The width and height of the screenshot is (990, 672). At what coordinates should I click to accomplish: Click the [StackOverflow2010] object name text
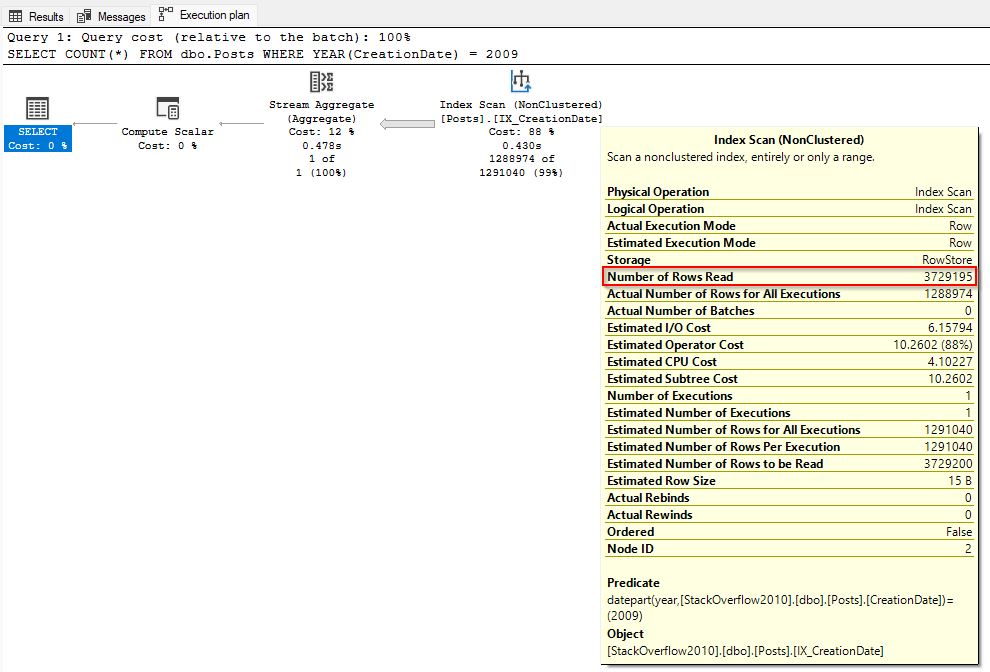(745, 651)
